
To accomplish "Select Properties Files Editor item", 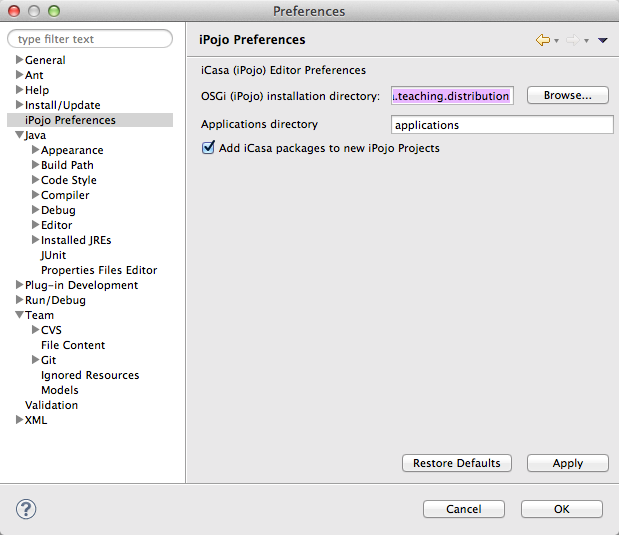I will pos(98,270).
